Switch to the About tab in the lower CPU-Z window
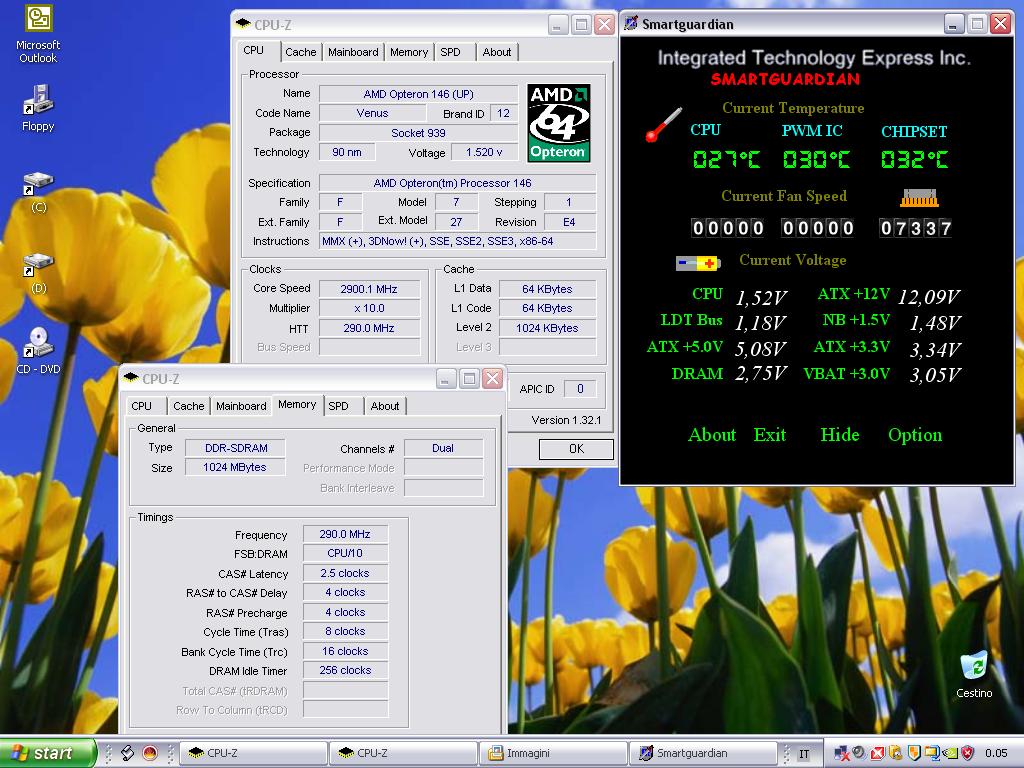The image size is (1024, 768). pos(385,406)
